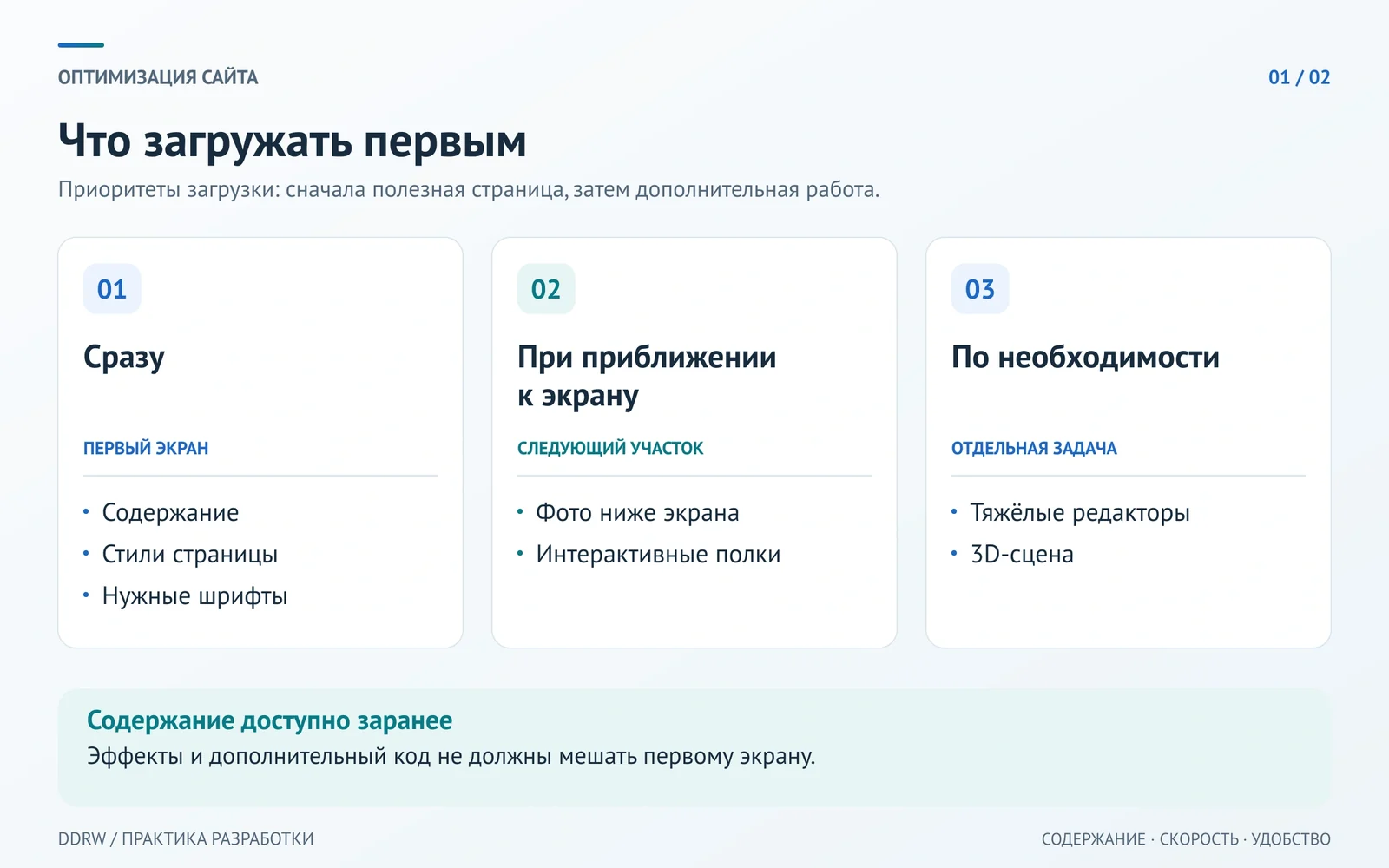
Task: Click the label 'ОТДЕЛЬНАЯ ЗАДАЧА'
Action: [1034, 448]
